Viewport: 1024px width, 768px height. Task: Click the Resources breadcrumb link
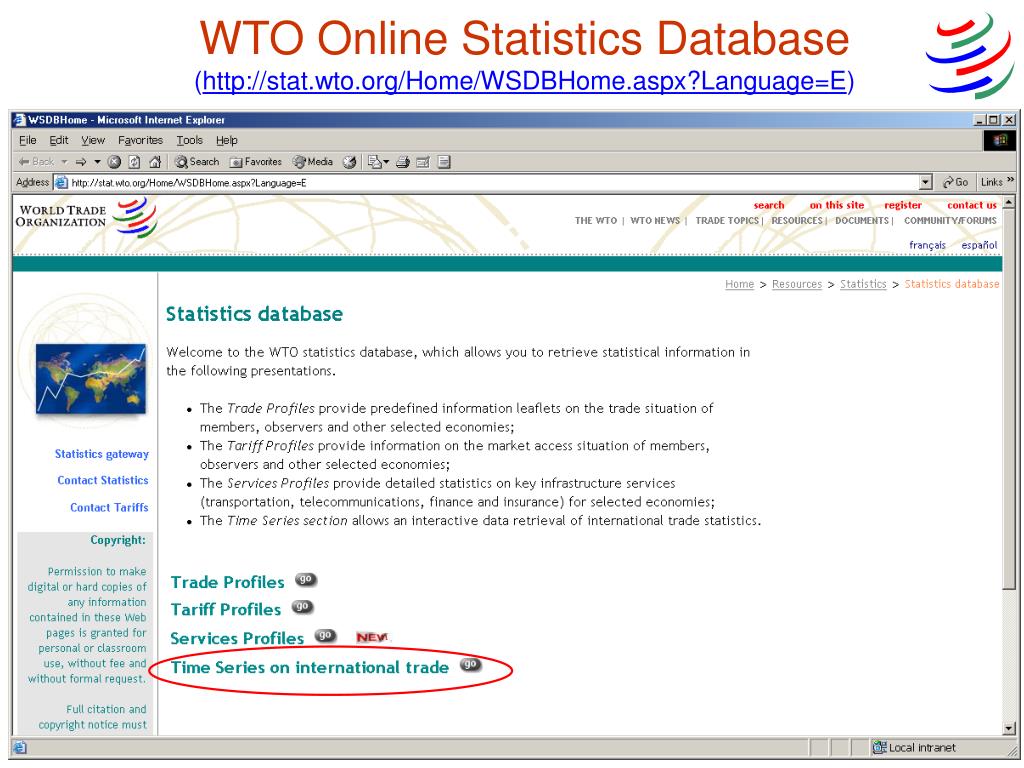coord(797,284)
